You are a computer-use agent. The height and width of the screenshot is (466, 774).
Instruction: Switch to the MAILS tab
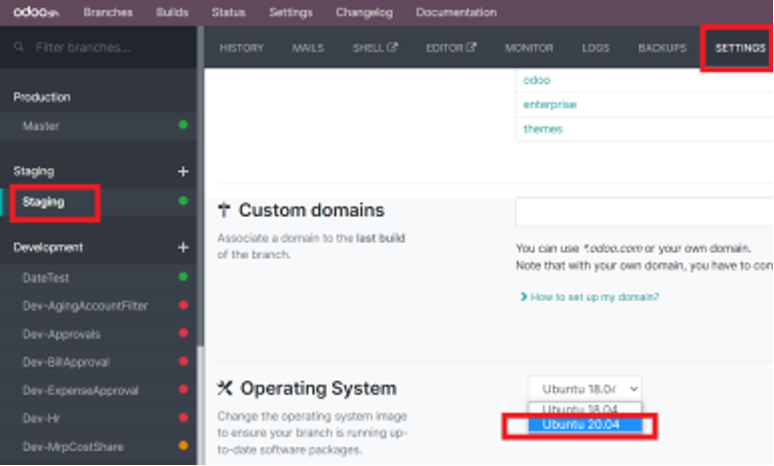[308, 48]
